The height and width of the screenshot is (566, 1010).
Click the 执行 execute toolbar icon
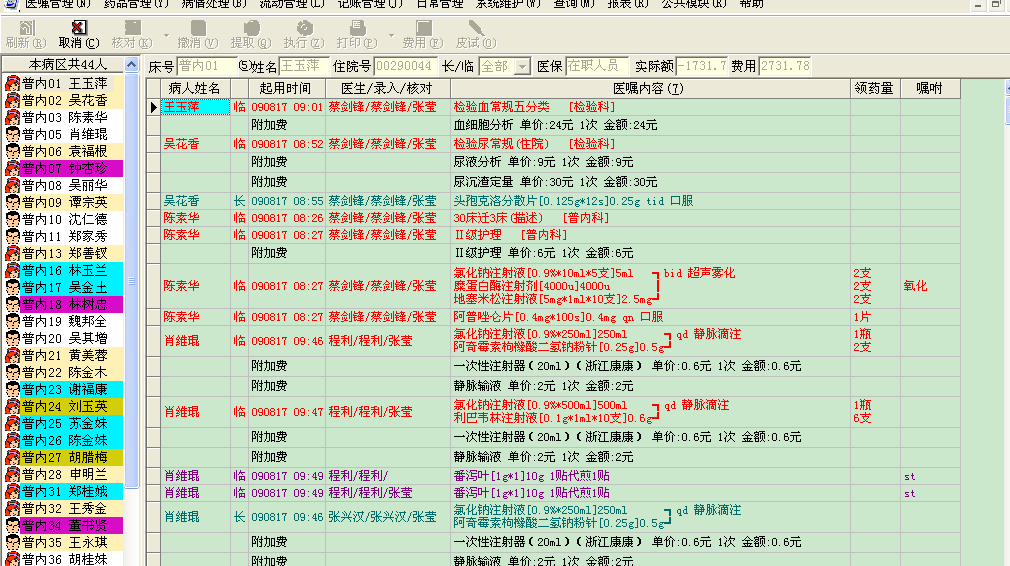pos(304,27)
